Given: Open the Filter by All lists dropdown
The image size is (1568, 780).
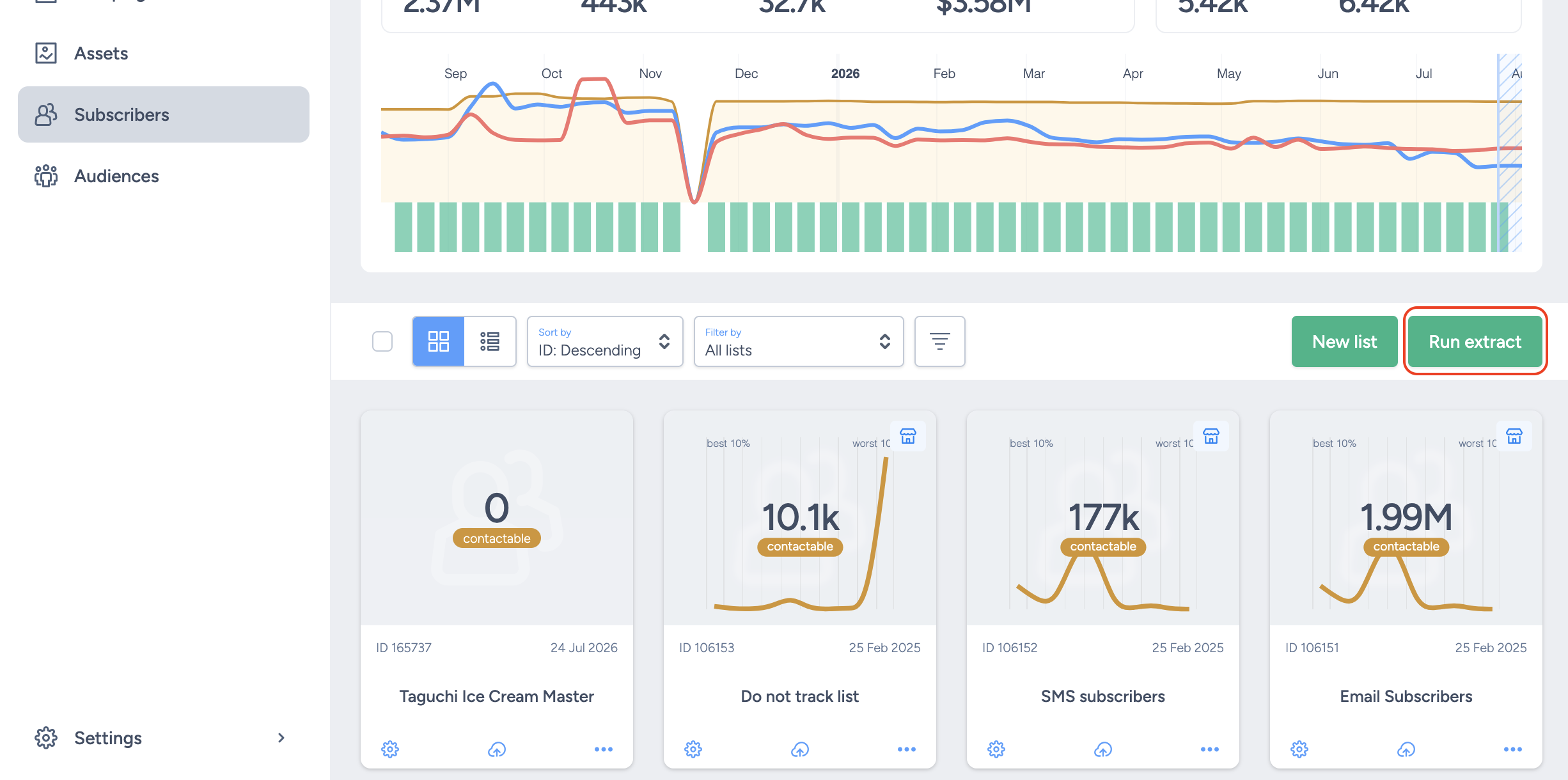Looking at the screenshot, I should (799, 341).
